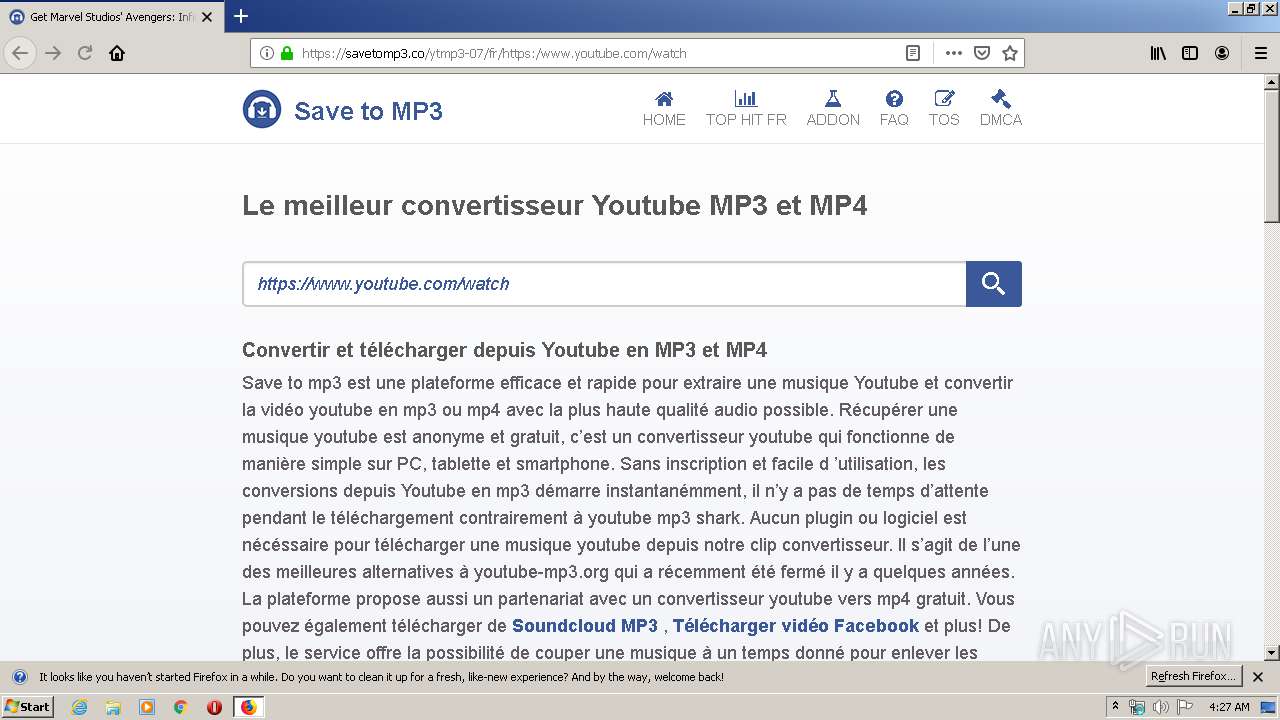Click the scrollbar up arrow

click(1272, 82)
